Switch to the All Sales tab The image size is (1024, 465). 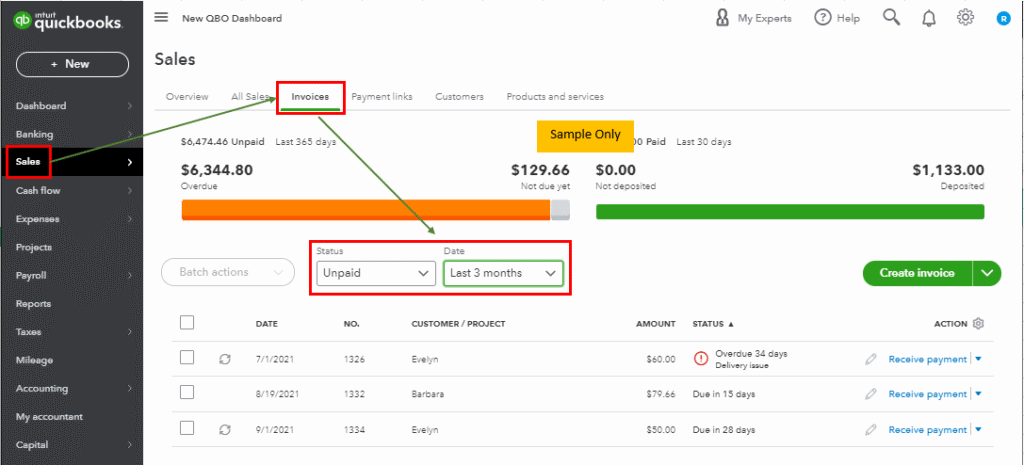point(250,97)
